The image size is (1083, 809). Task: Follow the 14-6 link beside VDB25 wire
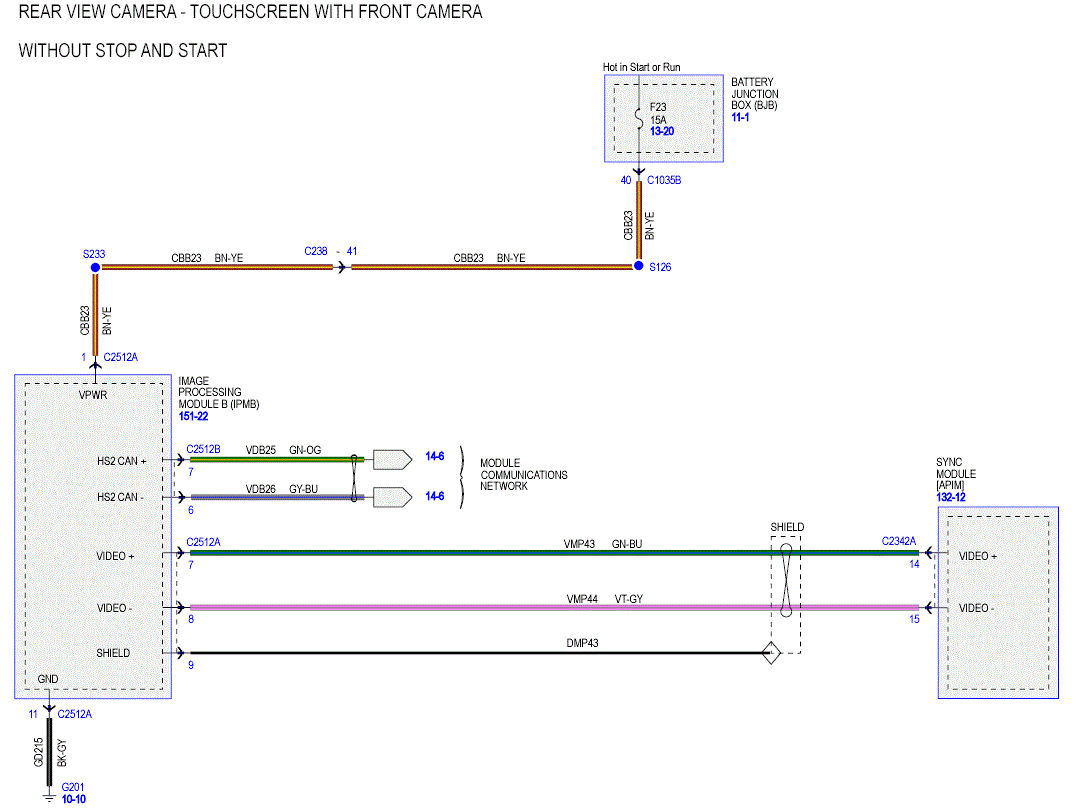(x=434, y=456)
